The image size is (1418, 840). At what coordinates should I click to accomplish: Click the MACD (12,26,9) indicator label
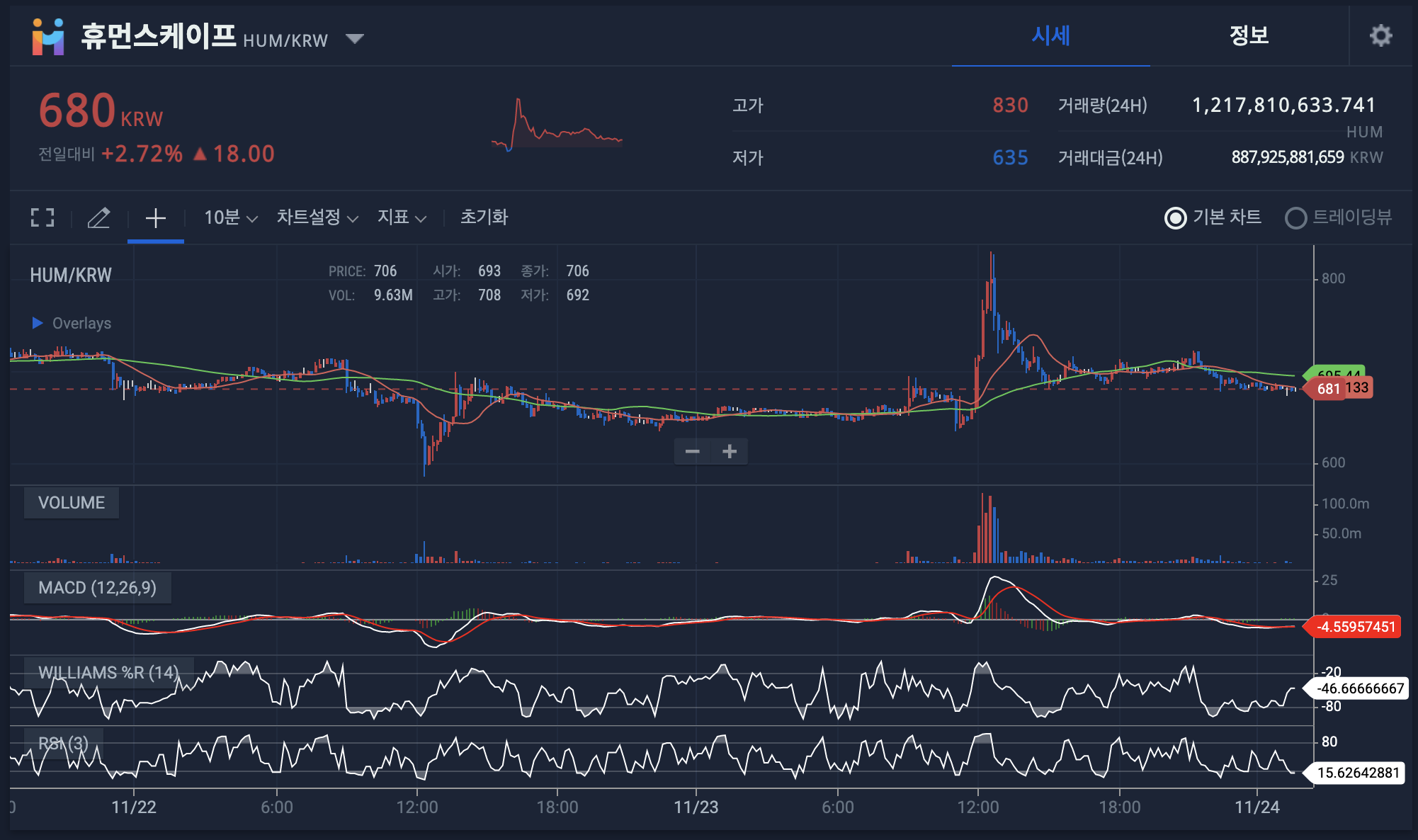click(97, 588)
